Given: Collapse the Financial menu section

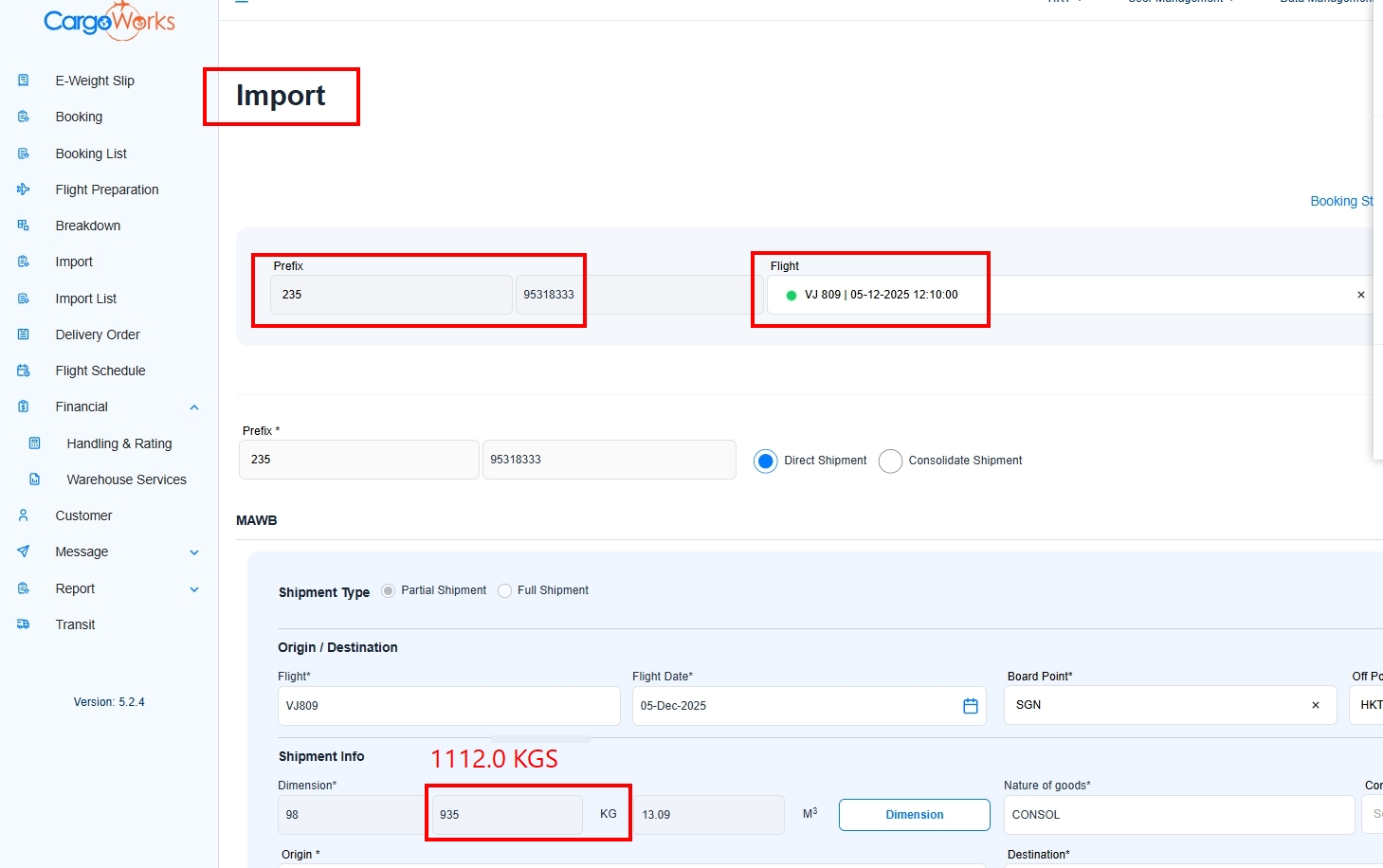Looking at the screenshot, I should [194, 407].
